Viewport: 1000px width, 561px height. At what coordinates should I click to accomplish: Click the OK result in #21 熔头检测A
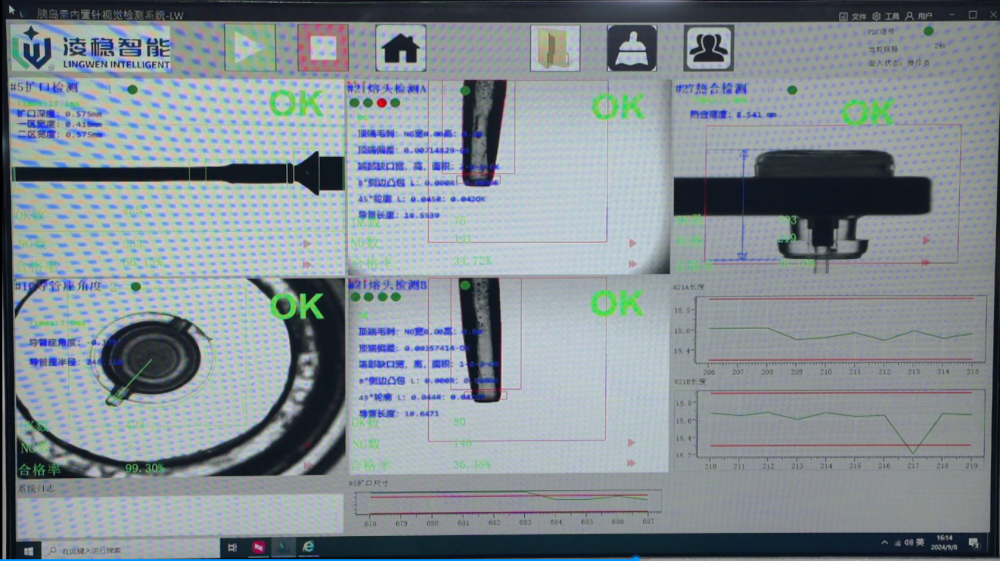pos(617,107)
